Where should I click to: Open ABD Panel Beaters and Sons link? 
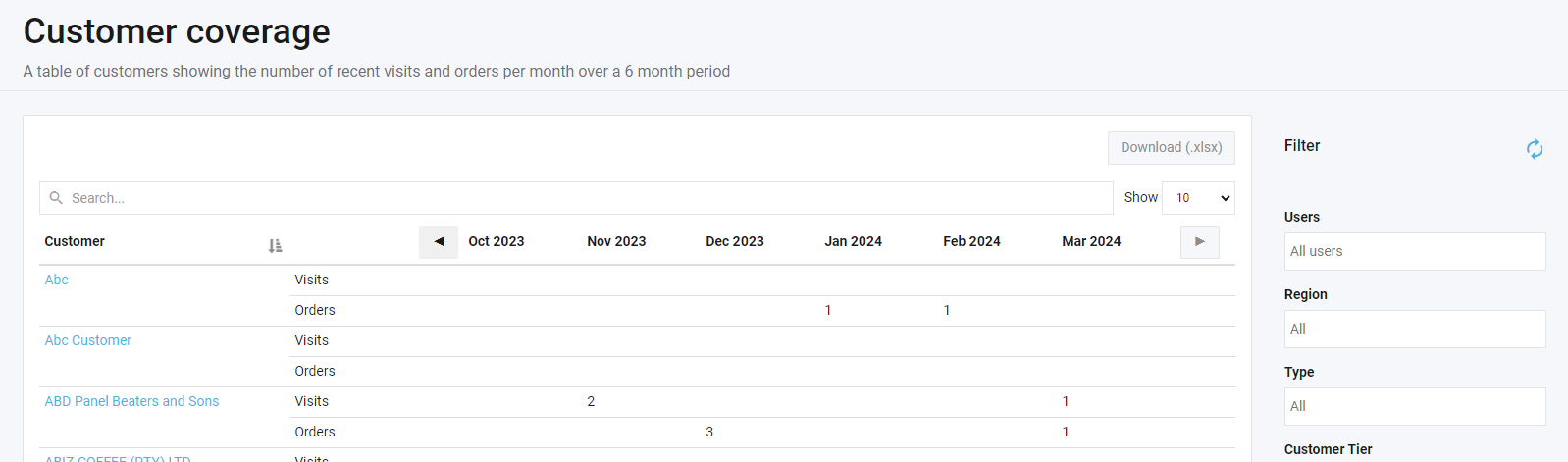click(x=131, y=402)
